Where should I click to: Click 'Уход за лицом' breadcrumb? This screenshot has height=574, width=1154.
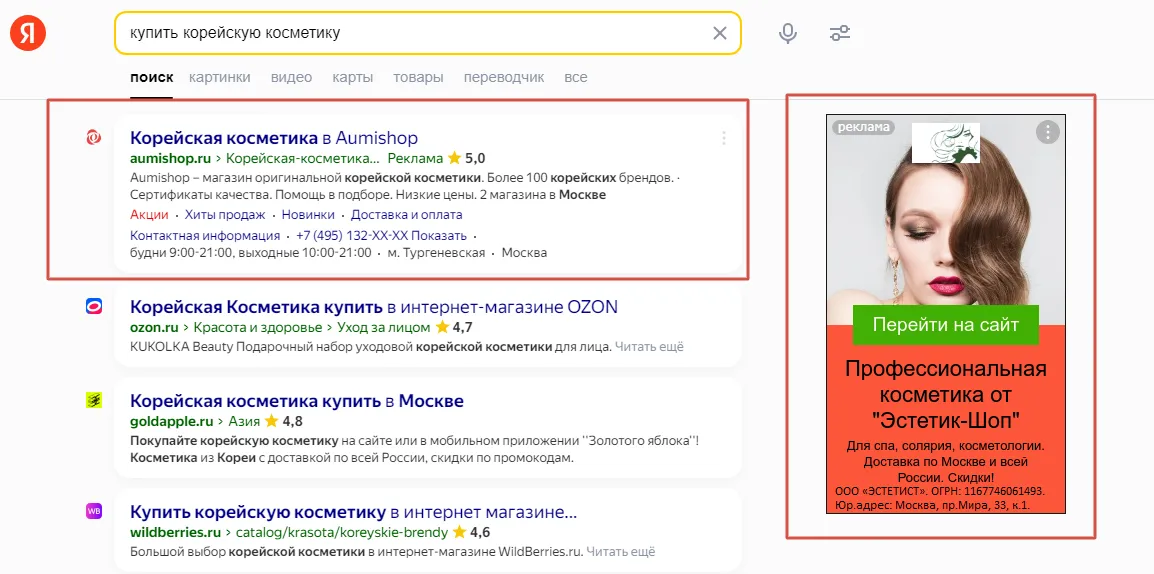383,327
